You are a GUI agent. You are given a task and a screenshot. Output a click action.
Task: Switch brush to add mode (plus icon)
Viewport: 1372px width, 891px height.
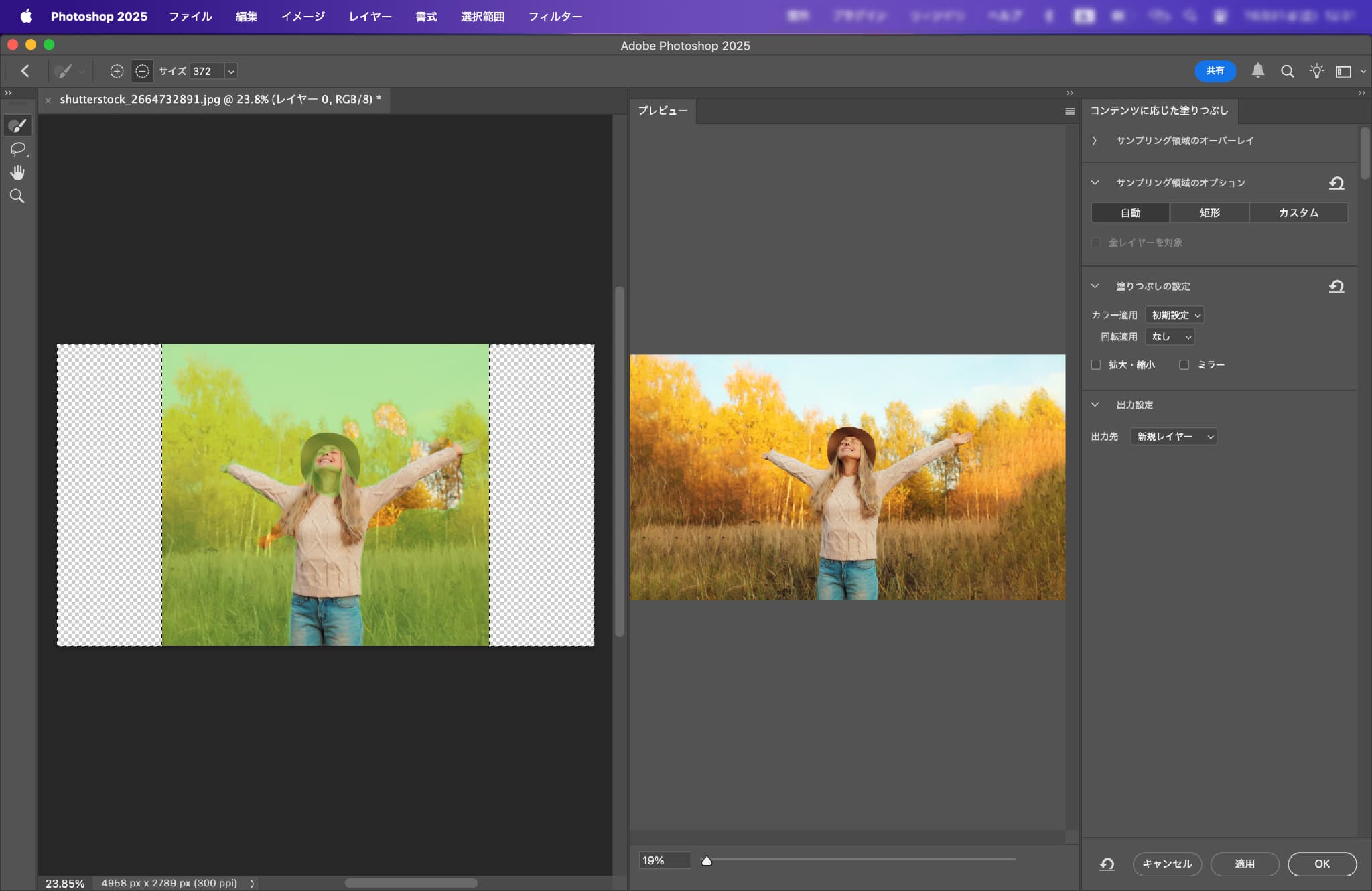pyautogui.click(x=117, y=71)
